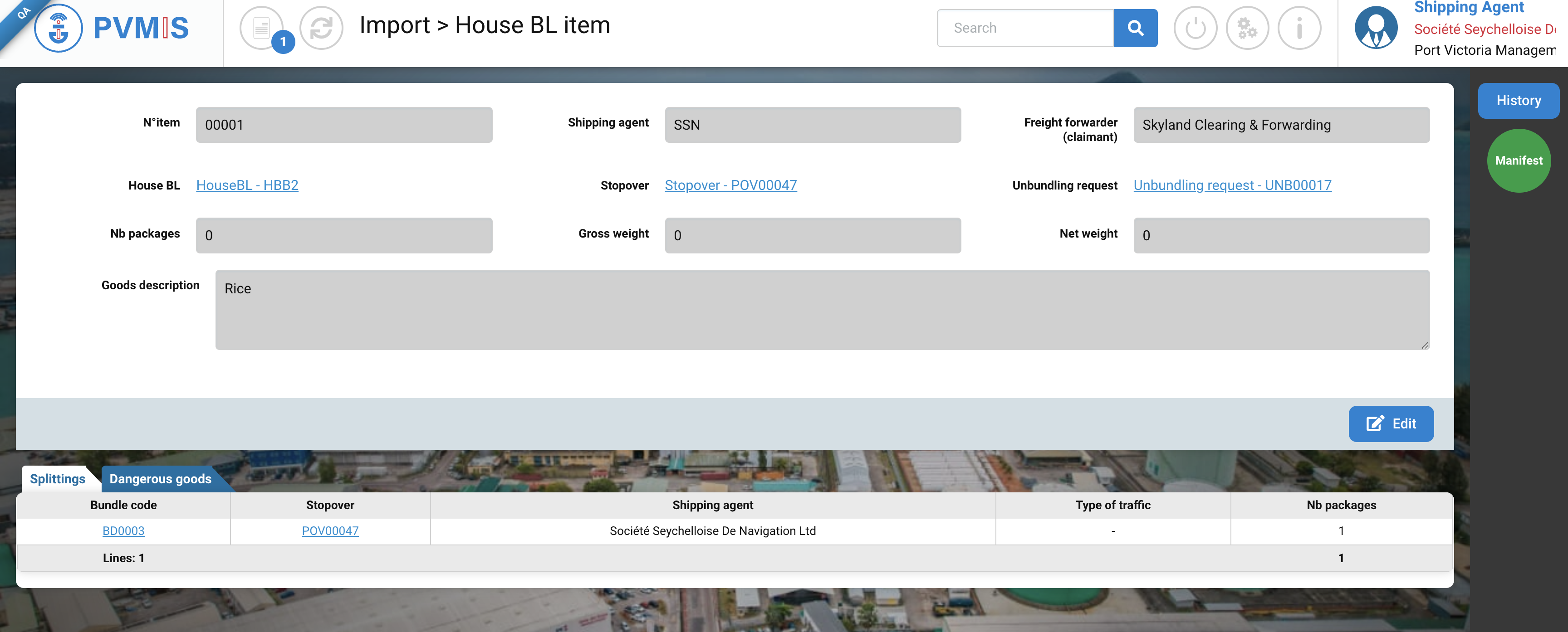Click the Edit button

[x=1390, y=423]
